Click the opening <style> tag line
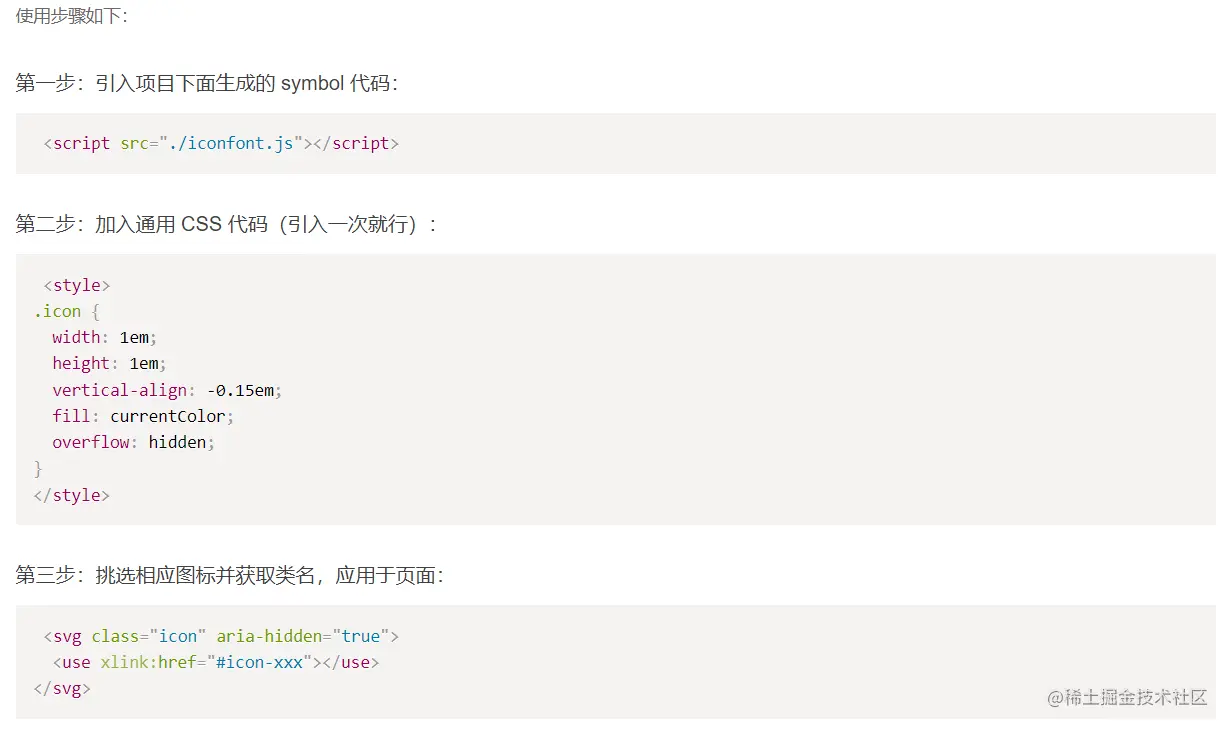 [77, 285]
